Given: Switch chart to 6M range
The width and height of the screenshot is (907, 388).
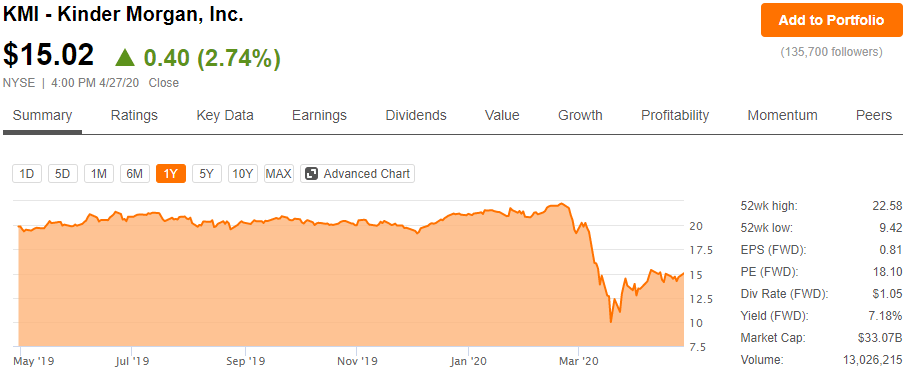Looking at the screenshot, I should point(135,173).
